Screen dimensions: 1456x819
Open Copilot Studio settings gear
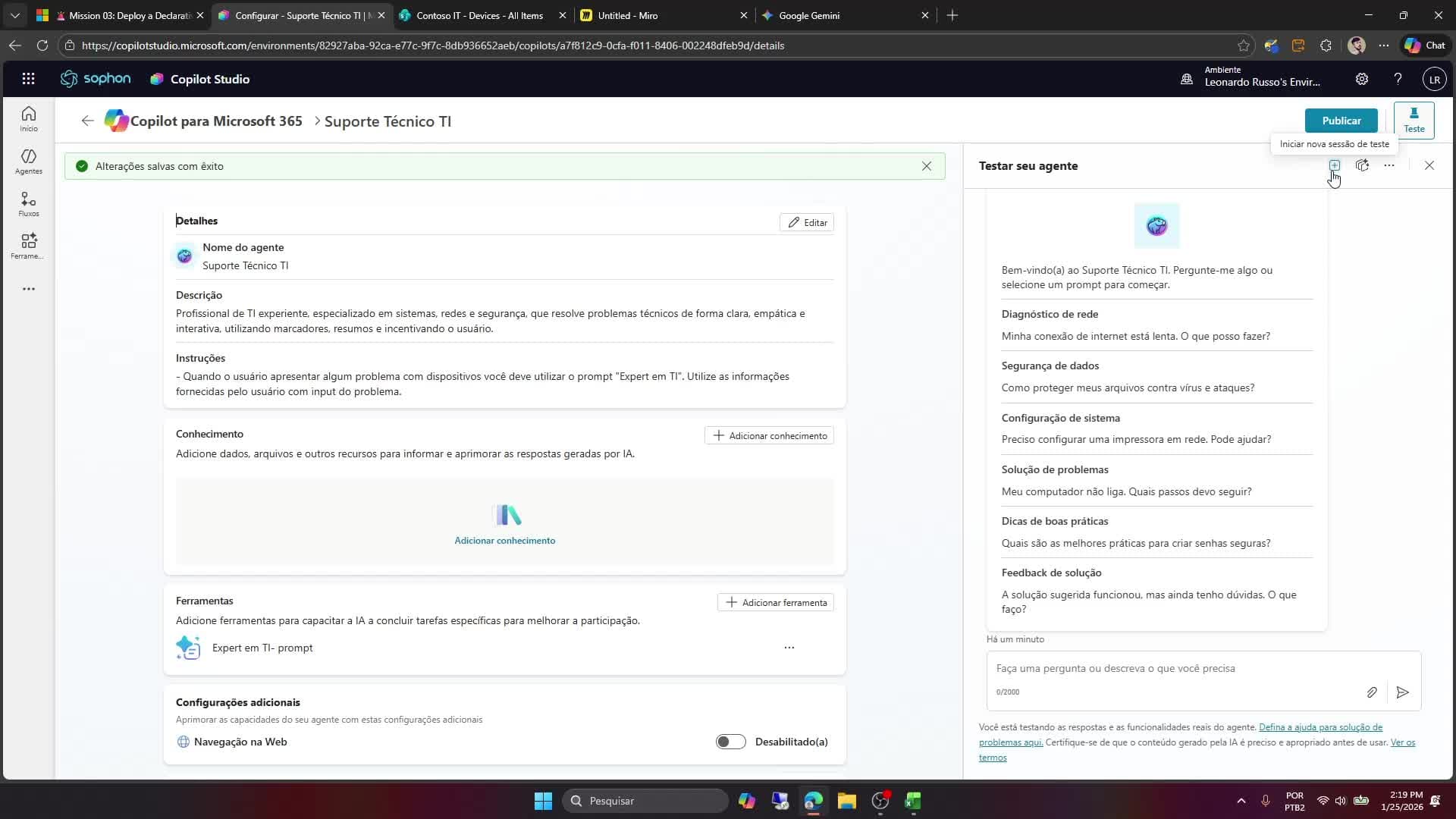1362,78
